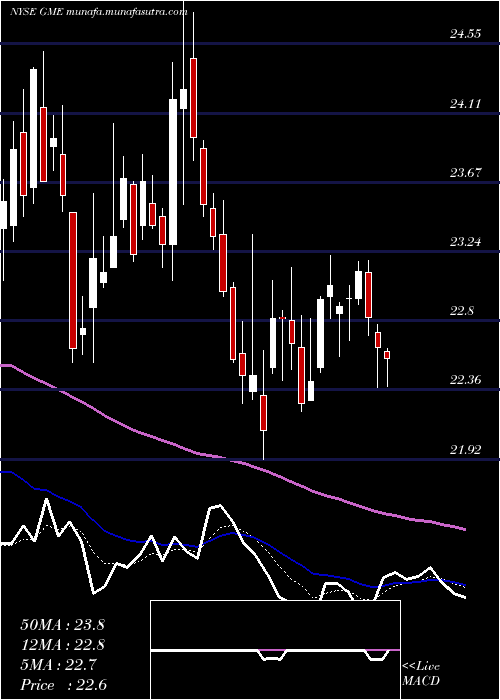Viewport: 500px width, 700px height.
Task: Click the 23.67 price level label
Action: [x=465, y=173]
